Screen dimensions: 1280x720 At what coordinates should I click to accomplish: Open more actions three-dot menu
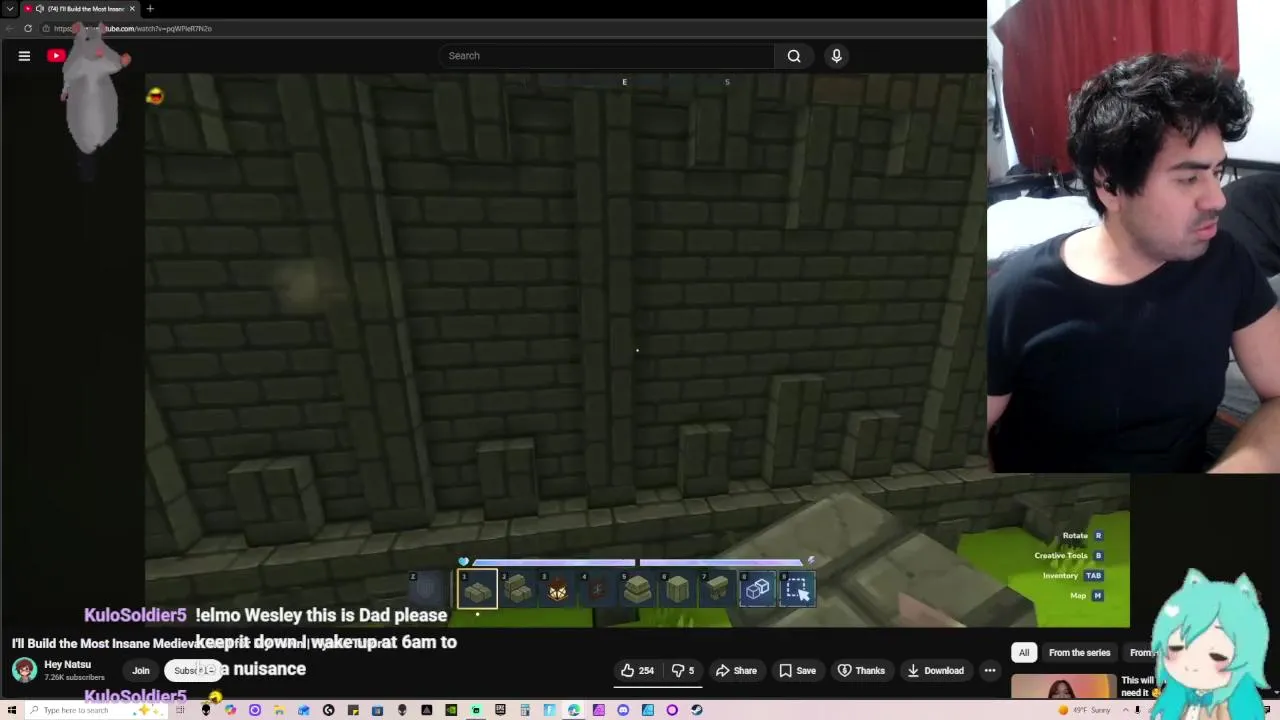(990, 671)
